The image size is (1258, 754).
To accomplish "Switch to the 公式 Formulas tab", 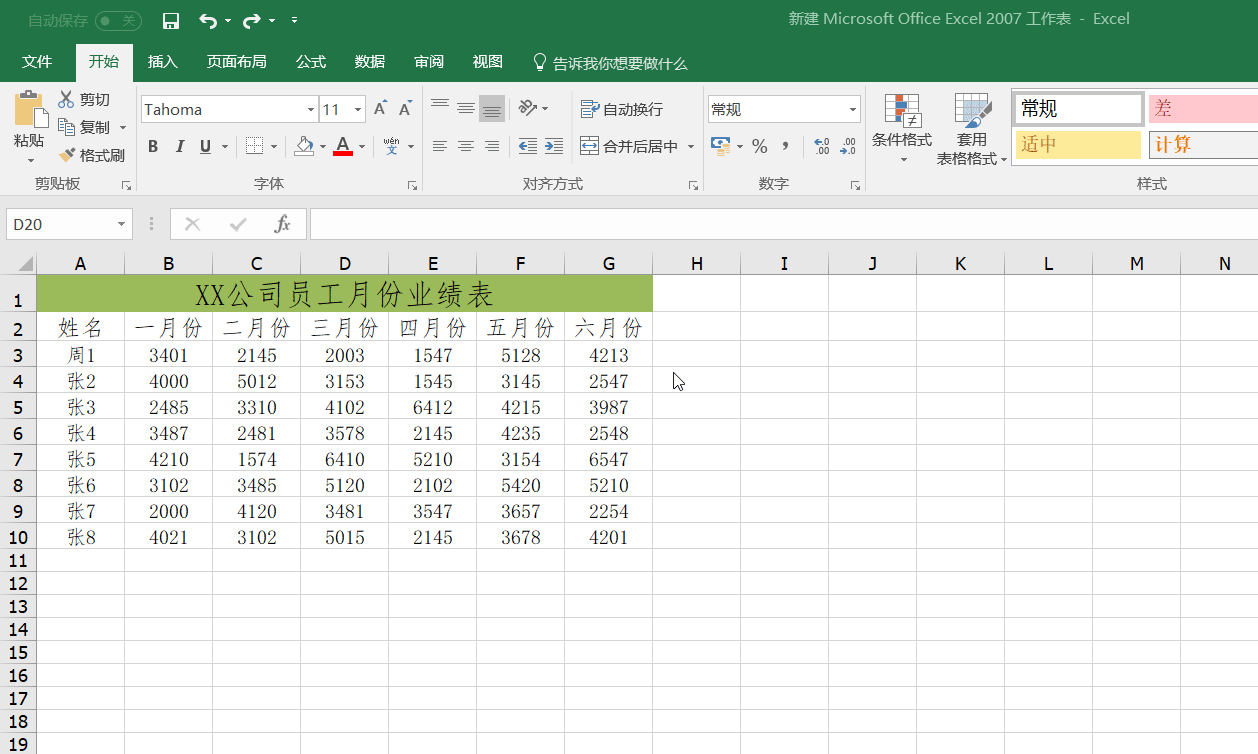I will pyautogui.click(x=311, y=62).
